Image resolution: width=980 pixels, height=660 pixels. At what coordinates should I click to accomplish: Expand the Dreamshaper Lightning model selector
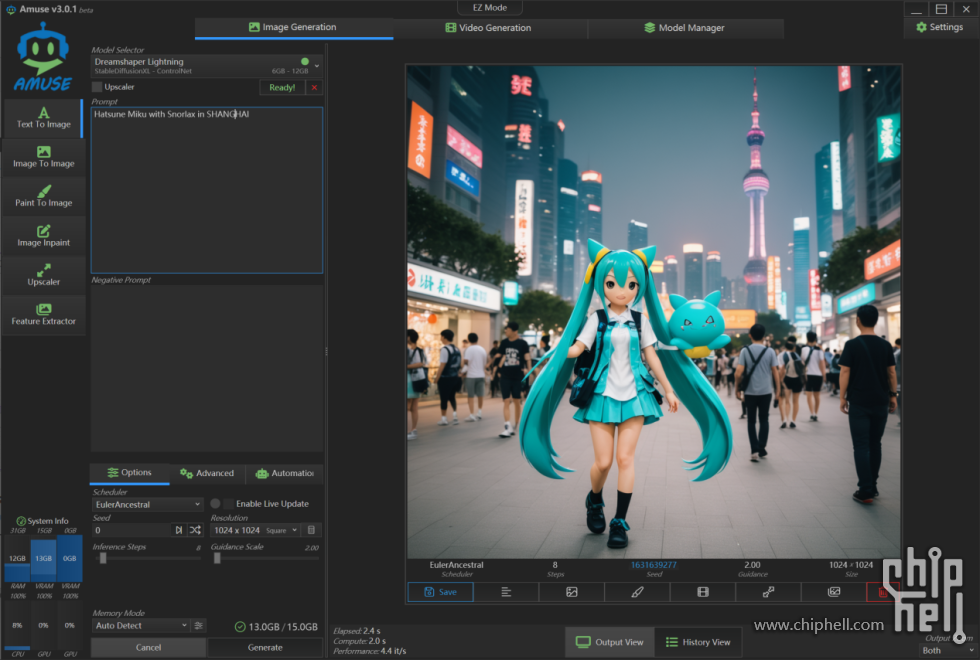coord(206,66)
